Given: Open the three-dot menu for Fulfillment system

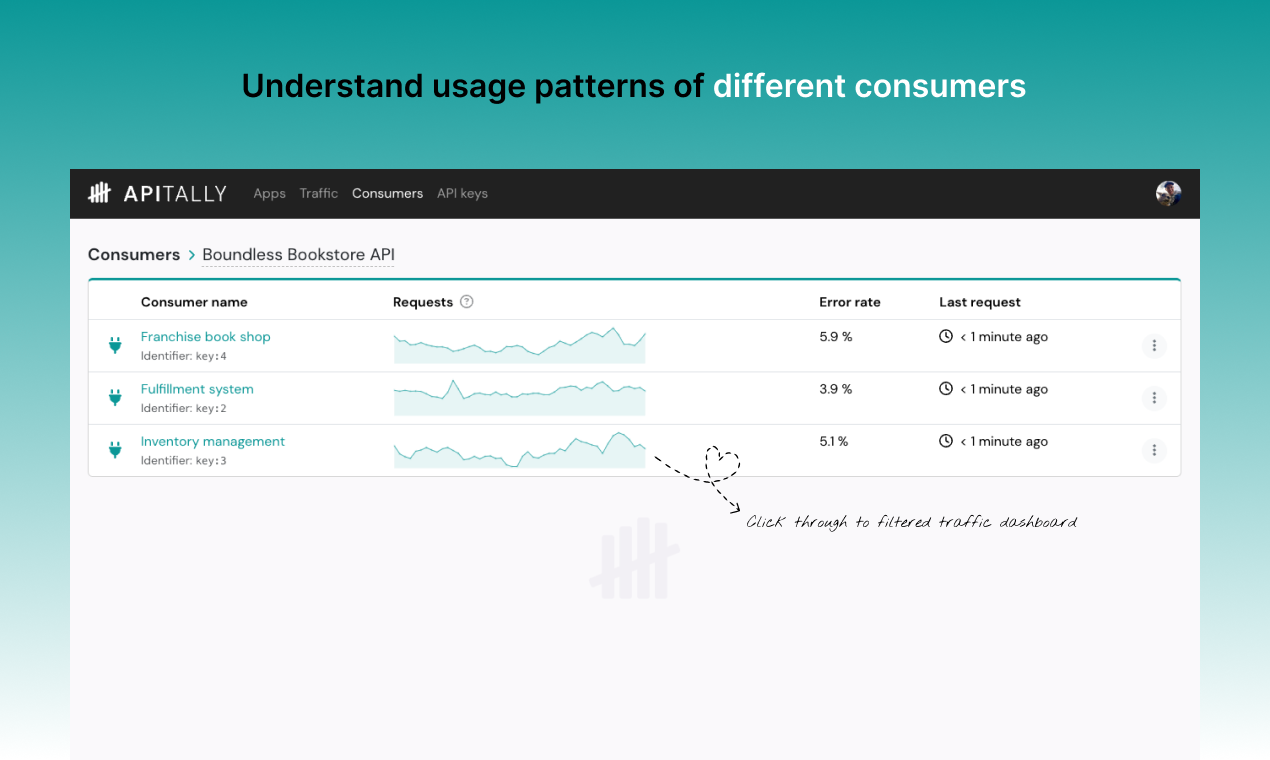Looking at the screenshot, I should (x=1154, y=398).
